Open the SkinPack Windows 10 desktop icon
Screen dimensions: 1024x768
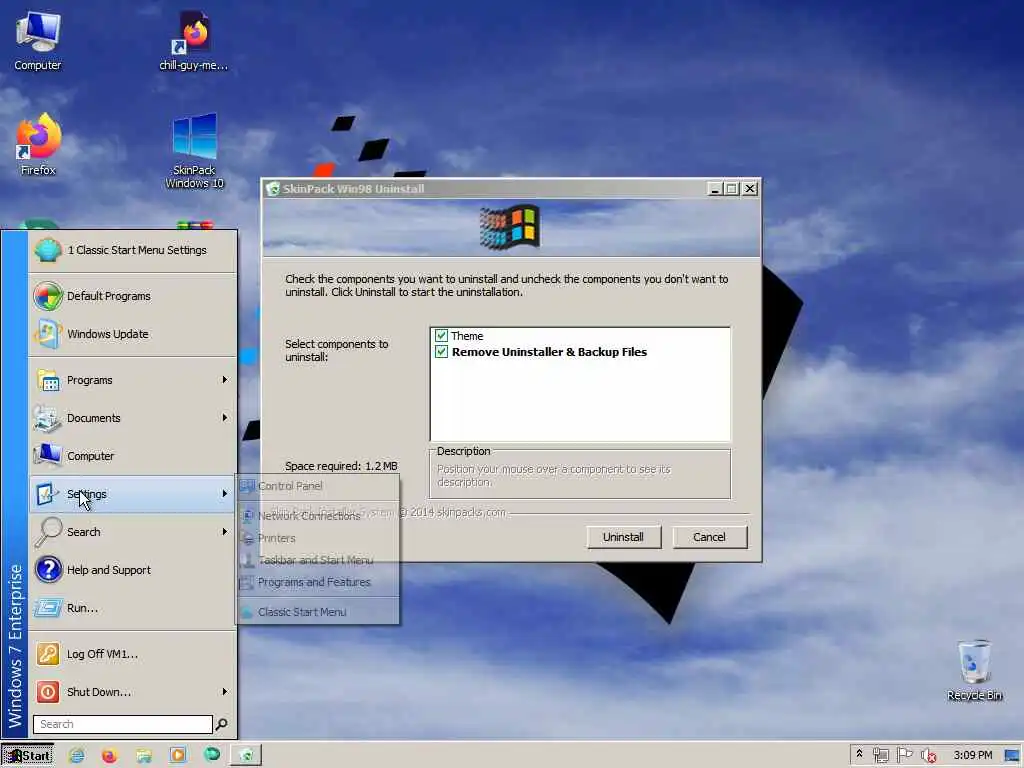194,151
